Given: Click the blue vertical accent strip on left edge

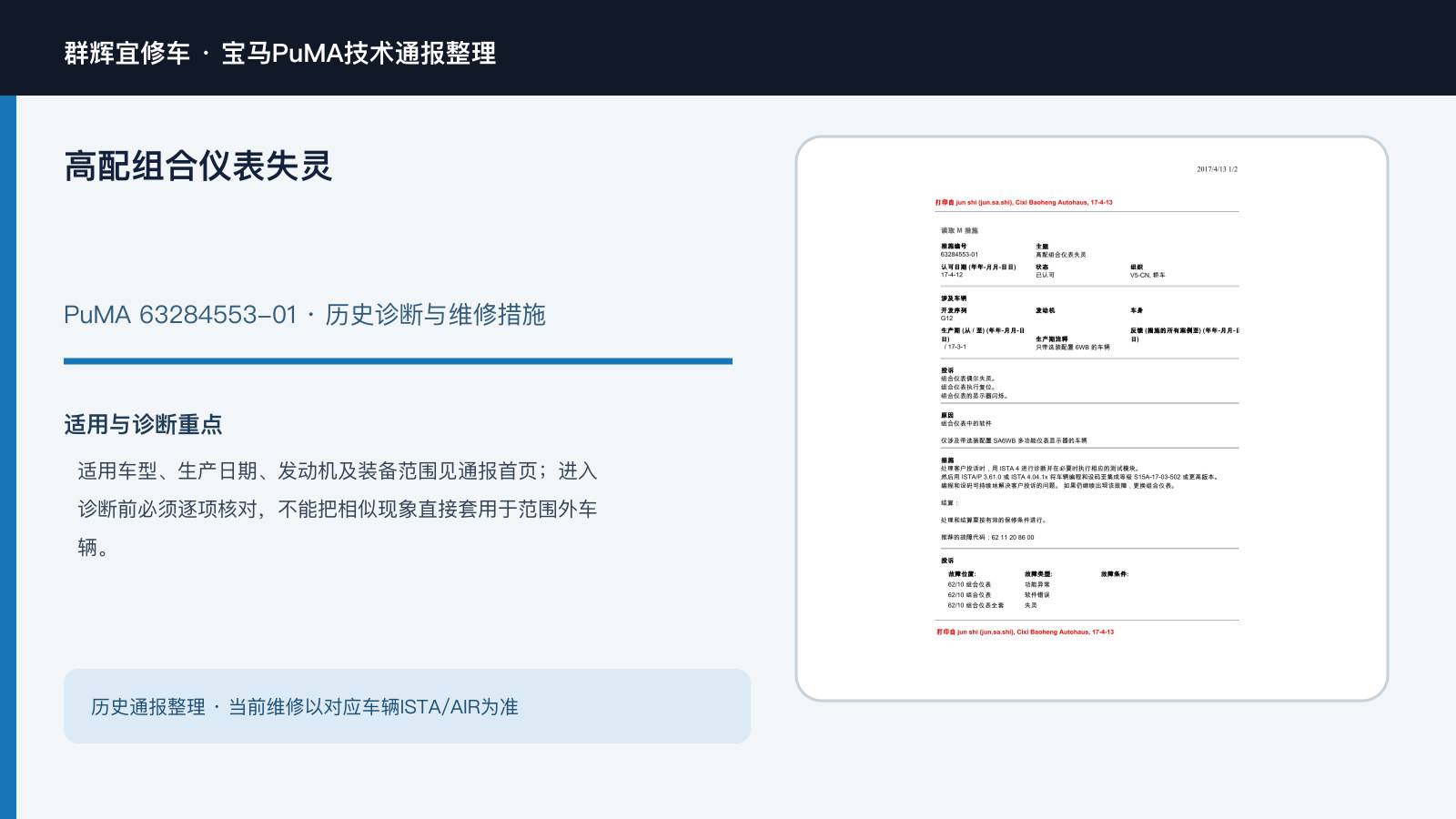Looking at the screenshot, I should [8, 457].
